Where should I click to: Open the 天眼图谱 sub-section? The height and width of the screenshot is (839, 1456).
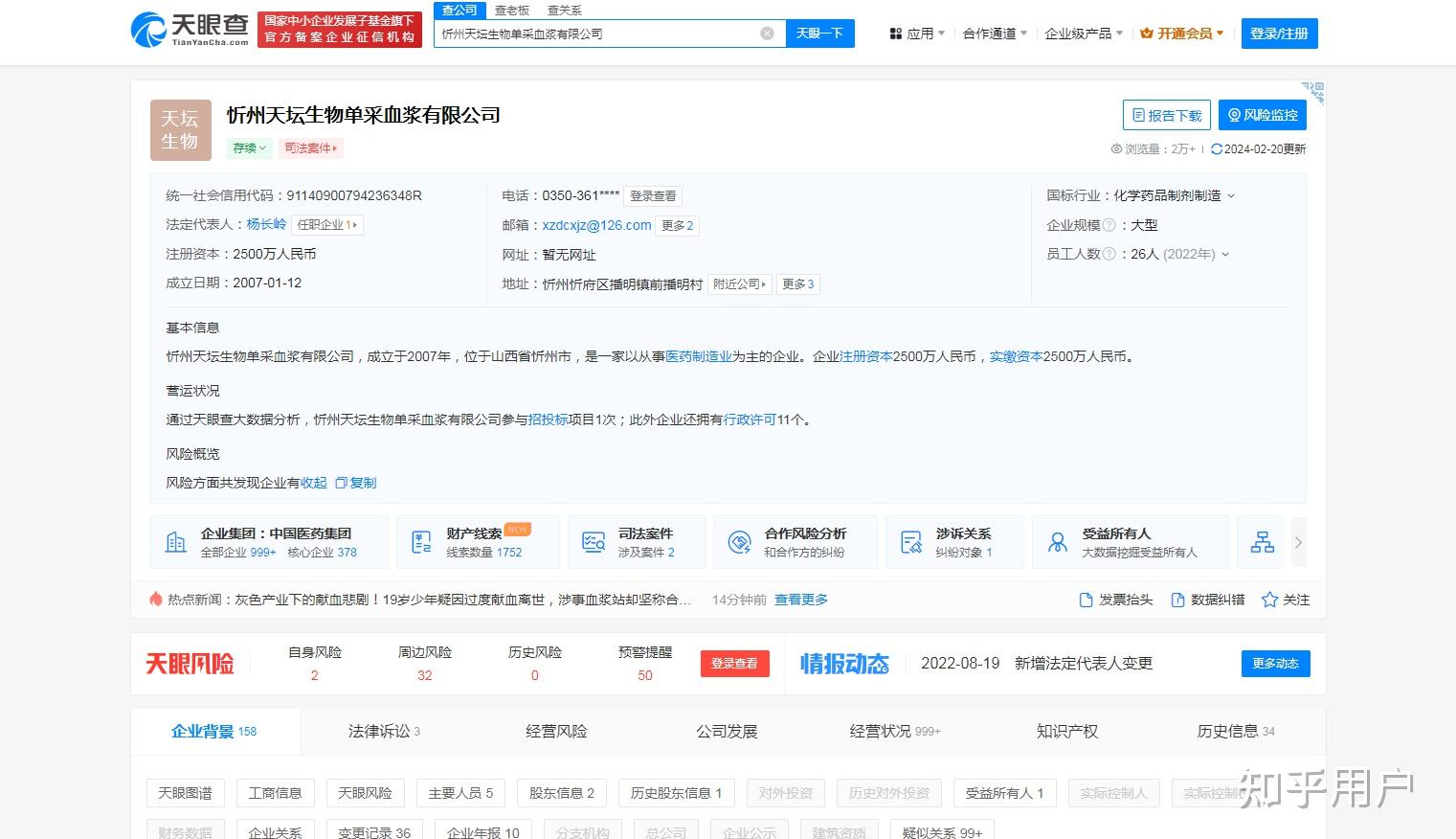[186, 793]
